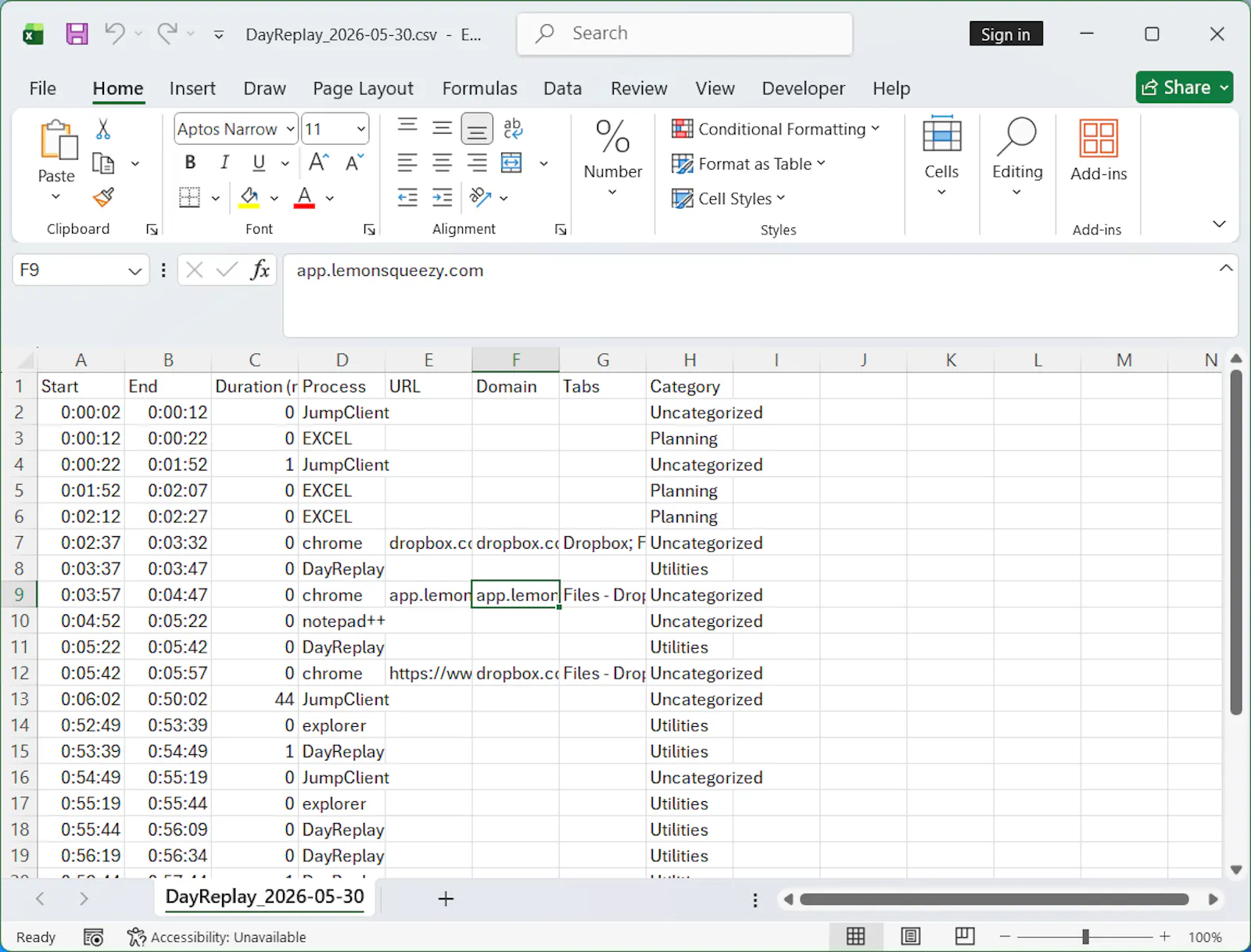Open Format as Table dropdown

point(748,163)
